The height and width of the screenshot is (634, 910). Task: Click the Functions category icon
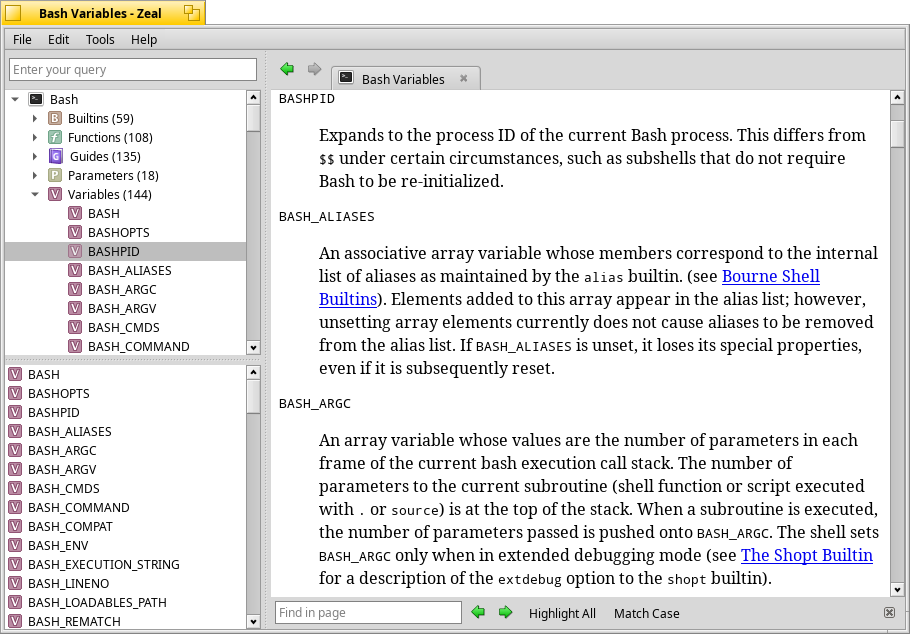pyautogui.click(x=55, y=138)
